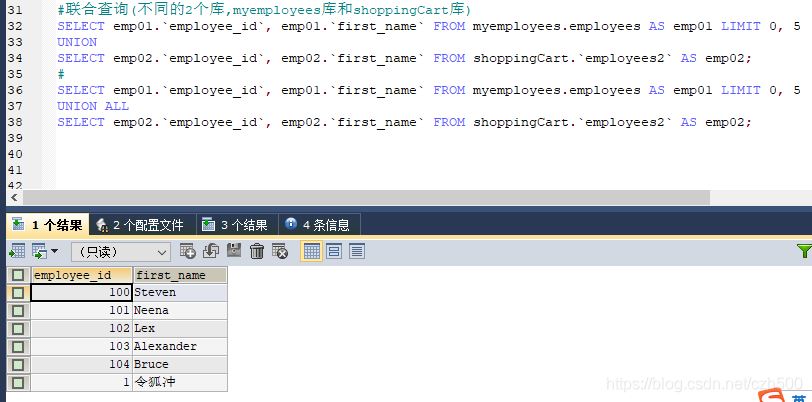
Task: Switch to grid view mode
Action: pyautogui.click(x=311, y=251)
